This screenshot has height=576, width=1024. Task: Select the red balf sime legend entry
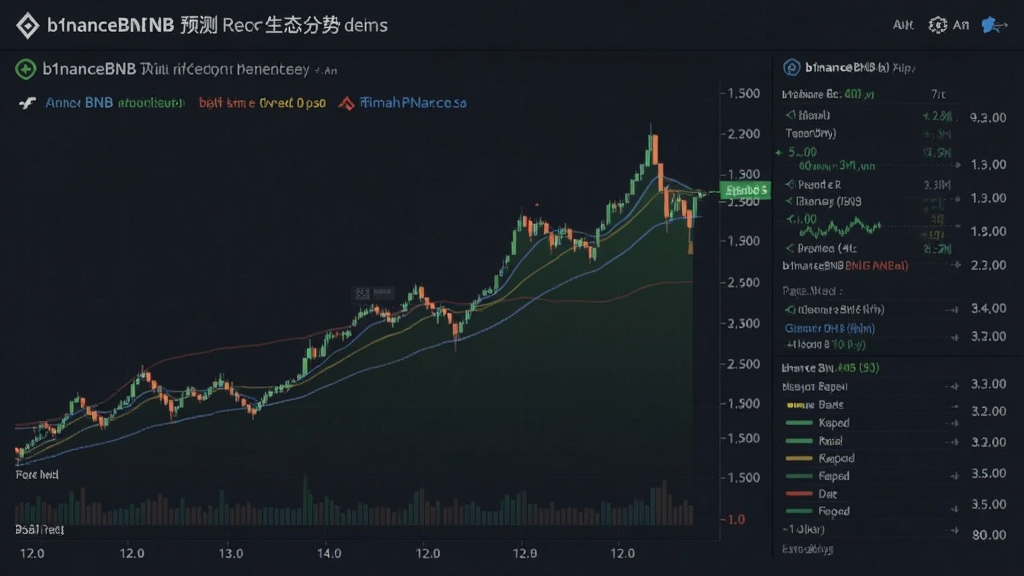click(x=227, y=103)
